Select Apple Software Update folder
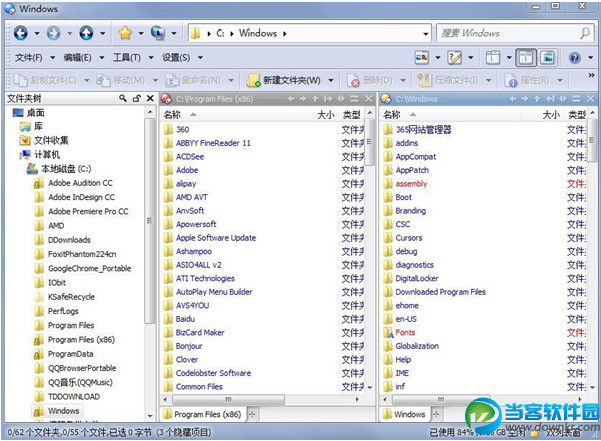 tap(216, 238)
